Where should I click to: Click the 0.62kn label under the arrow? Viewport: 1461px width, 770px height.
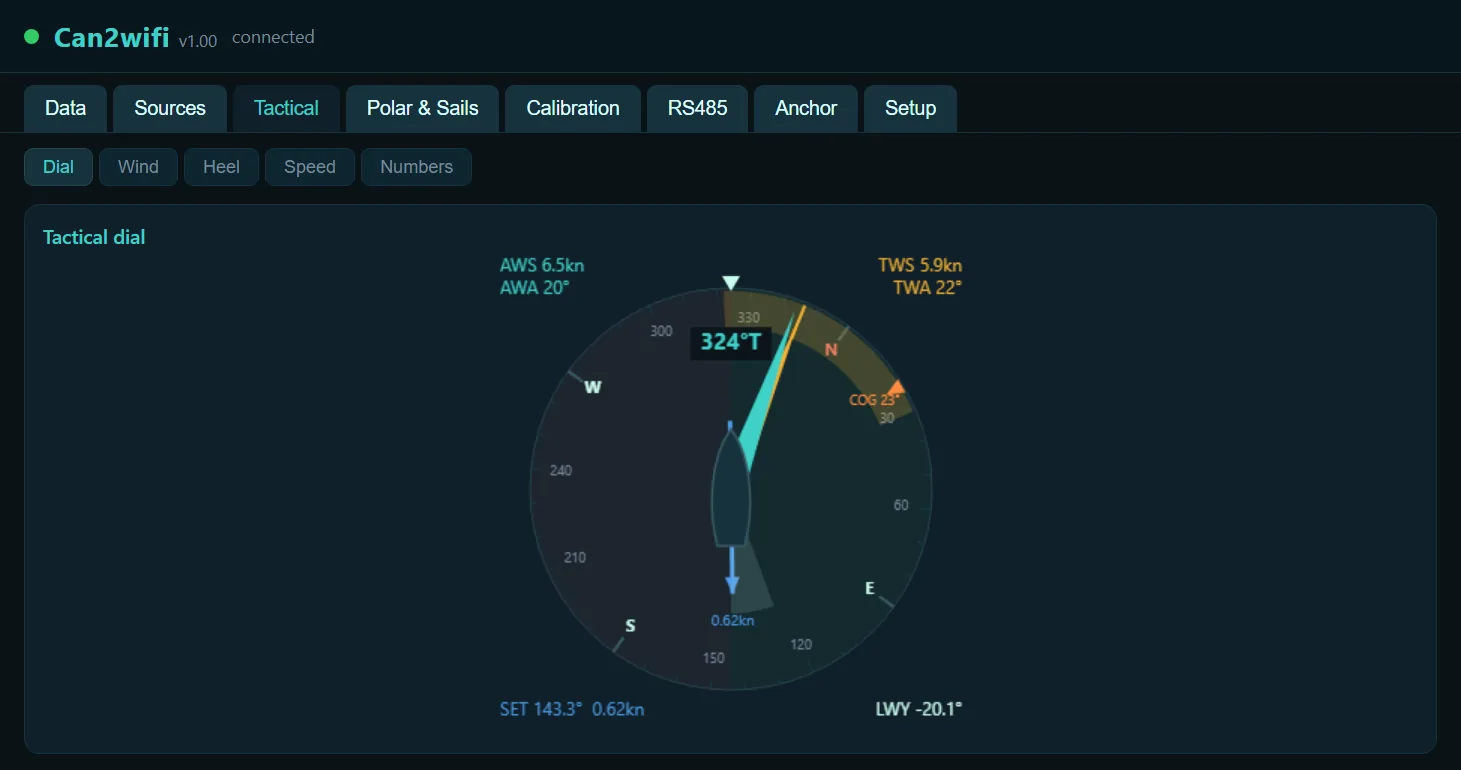coord(732,620)
